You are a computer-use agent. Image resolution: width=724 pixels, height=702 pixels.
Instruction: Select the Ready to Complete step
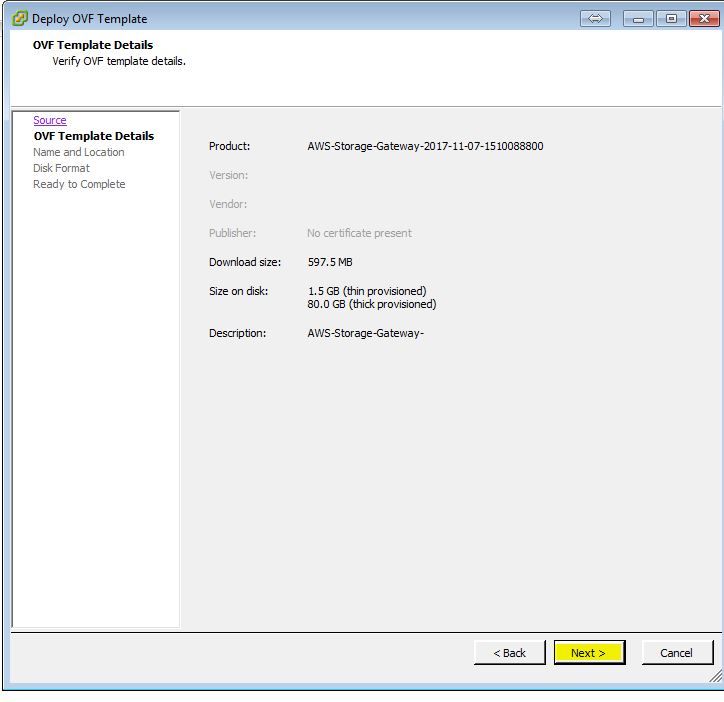(x=79, y=184)
